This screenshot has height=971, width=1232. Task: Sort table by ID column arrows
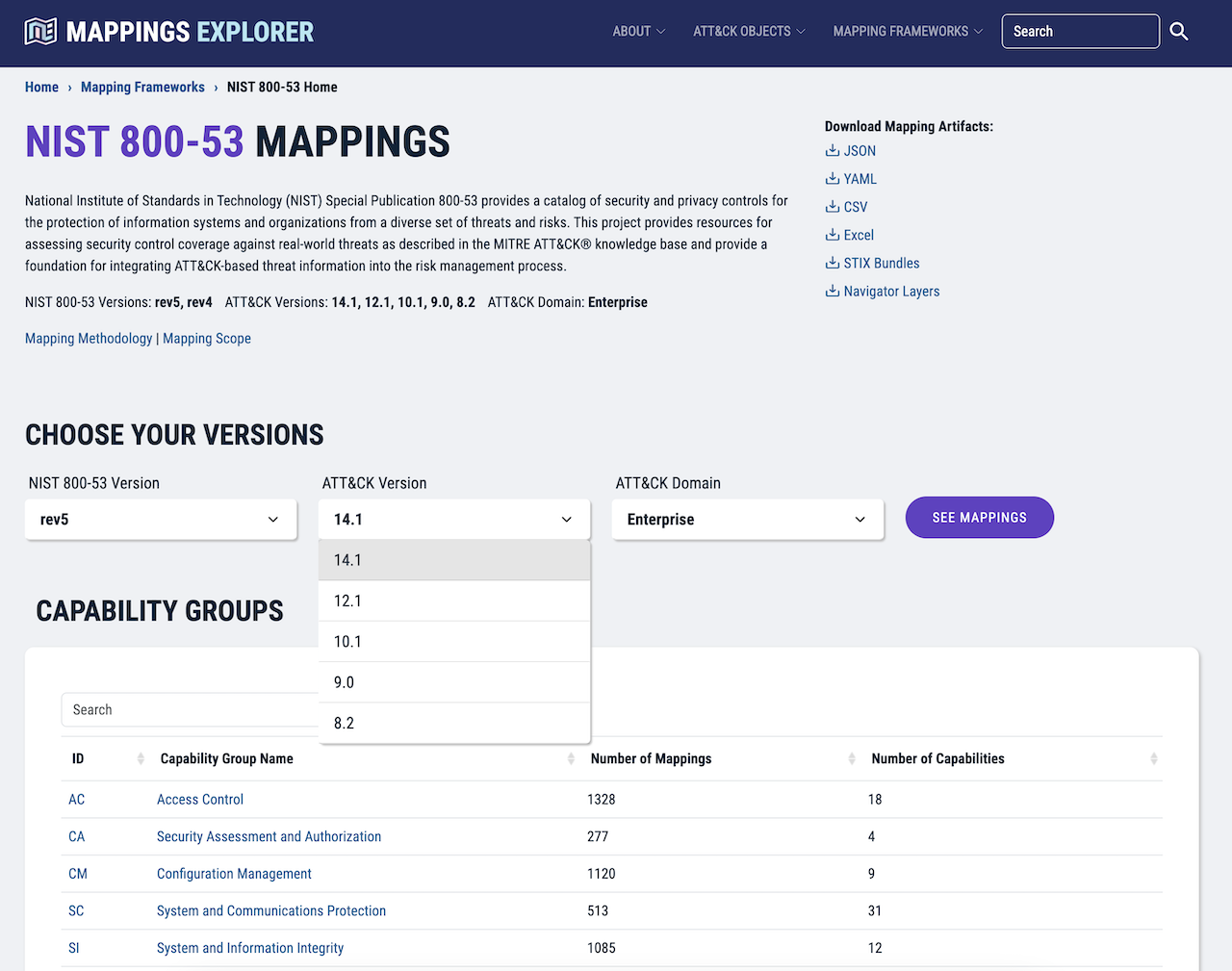(141, 759)
